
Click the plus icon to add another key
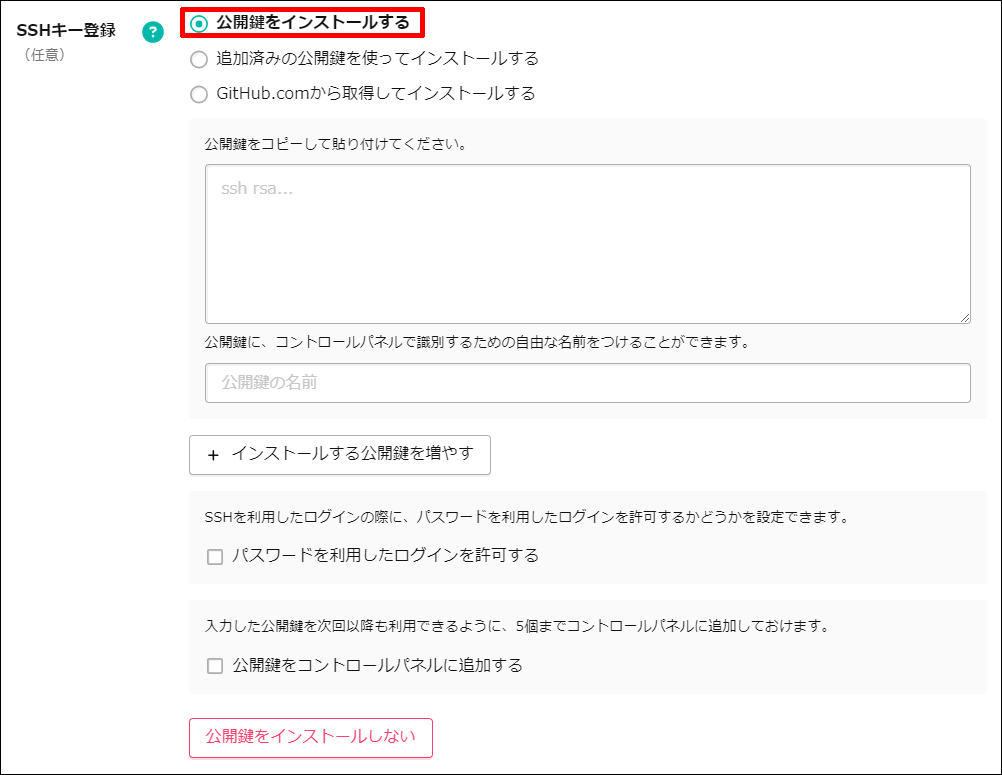coord(213,455)
